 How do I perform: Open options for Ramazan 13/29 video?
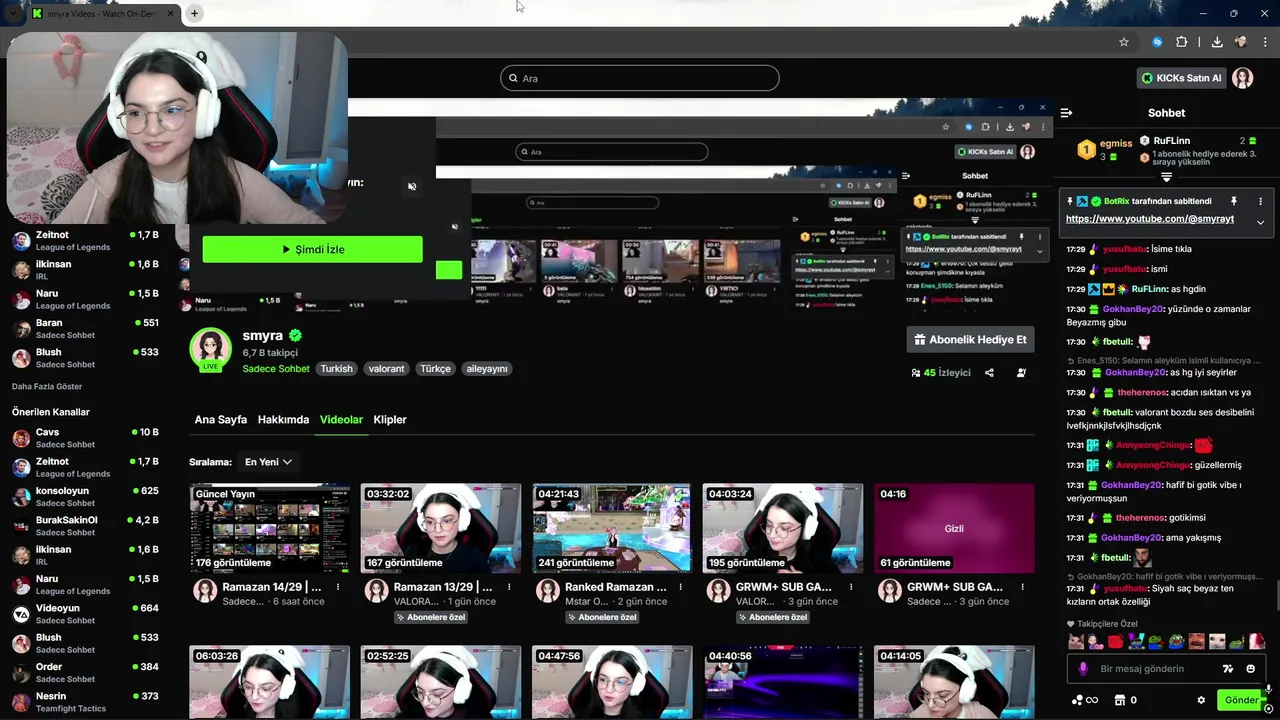point(509,587)
